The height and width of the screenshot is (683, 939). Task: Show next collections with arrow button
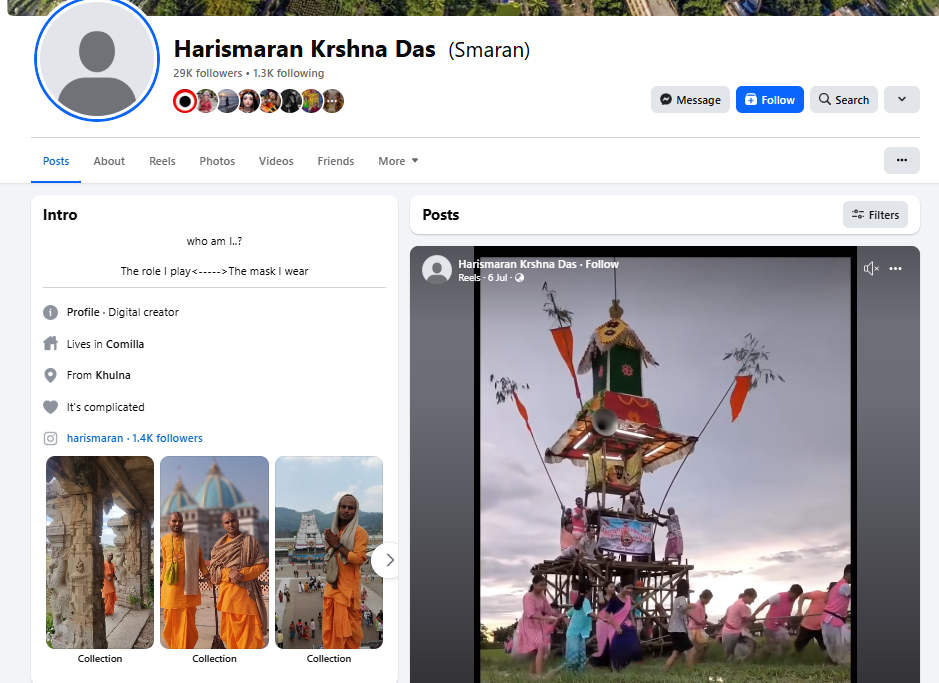coord(389,560)
